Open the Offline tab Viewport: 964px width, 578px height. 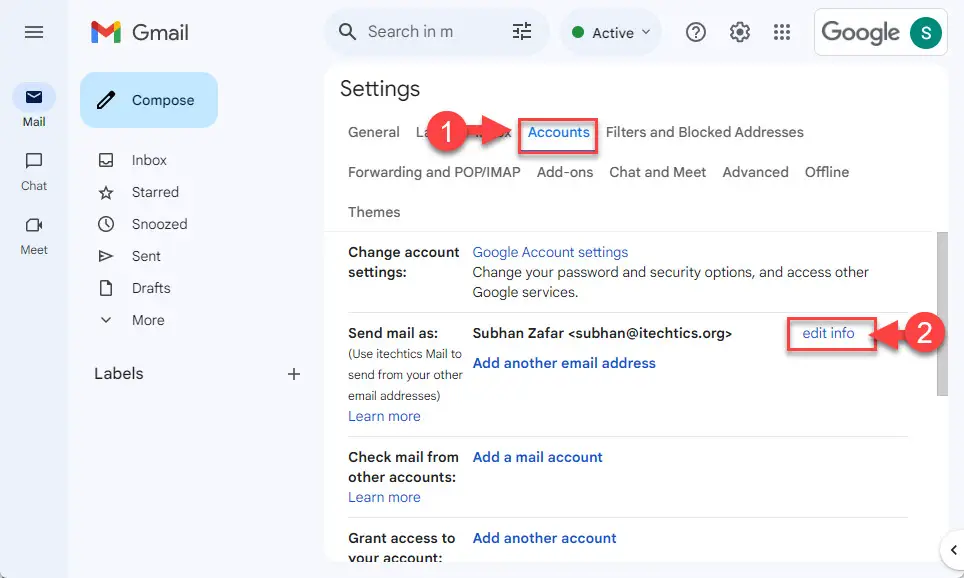coord(827,172)
